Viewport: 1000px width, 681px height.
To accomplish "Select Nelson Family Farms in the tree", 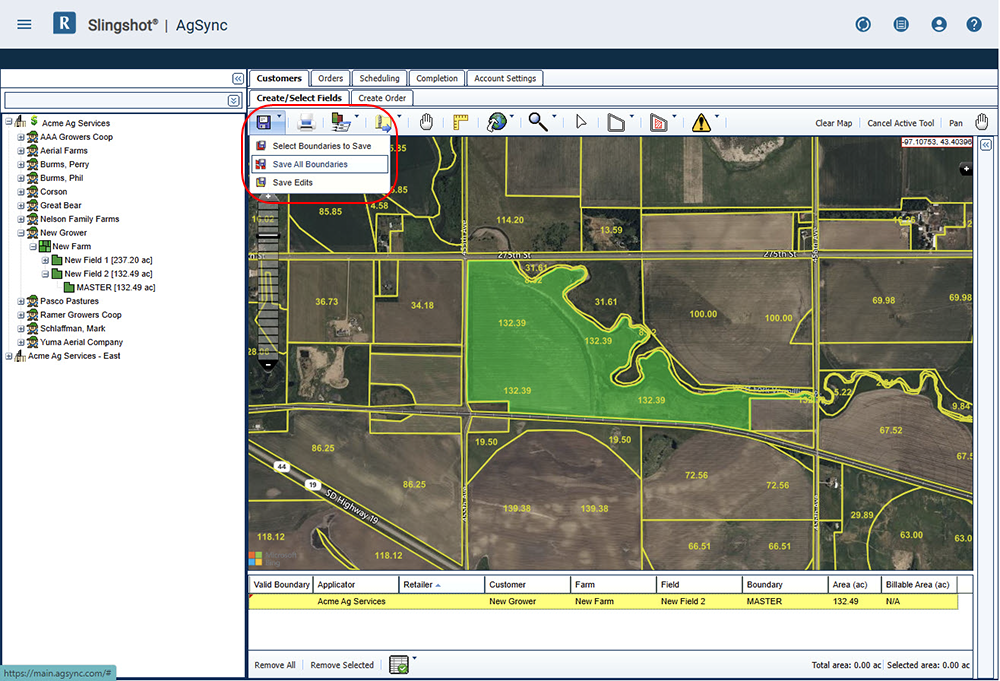I will 79,219.
